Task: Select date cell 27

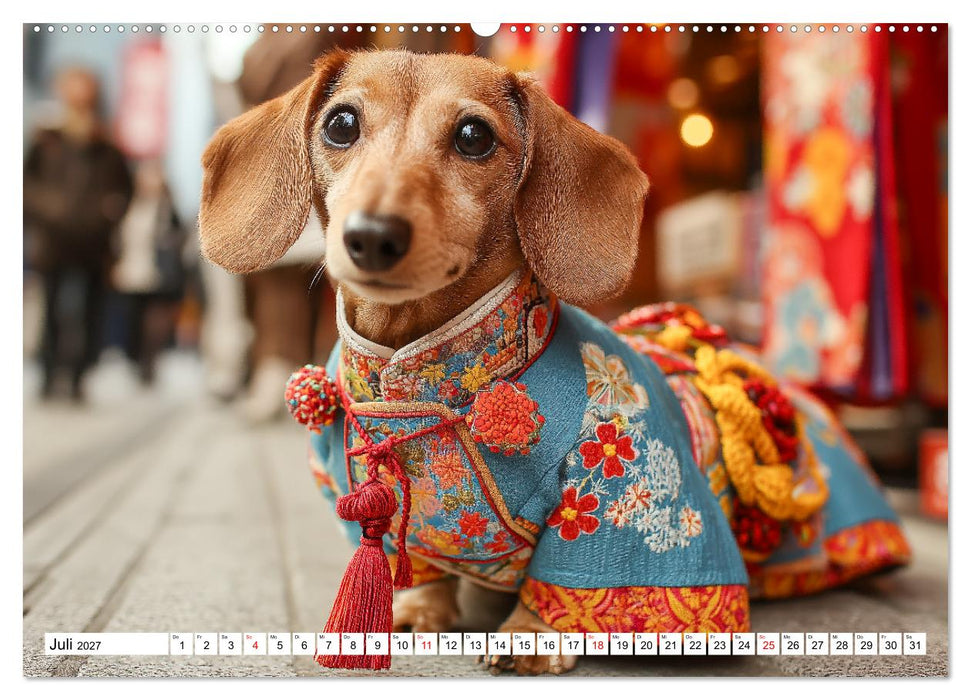Action: (x=817, y=644)
